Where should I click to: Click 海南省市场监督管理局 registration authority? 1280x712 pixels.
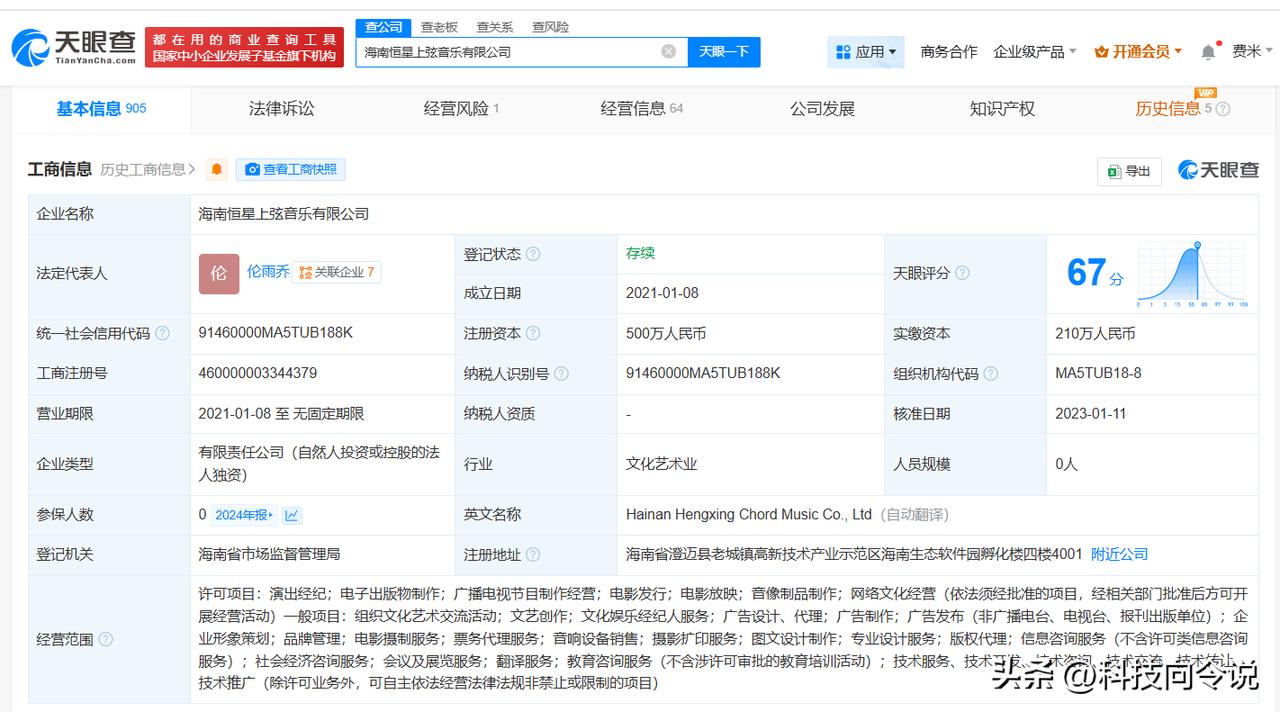(269, 554)
